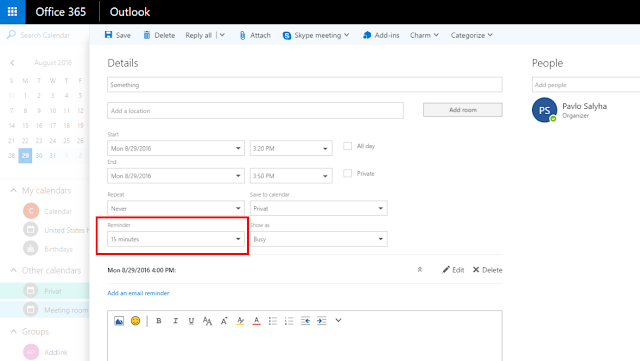Toggle the Meeting room calendar
The image size is (640, 361).
44,310
